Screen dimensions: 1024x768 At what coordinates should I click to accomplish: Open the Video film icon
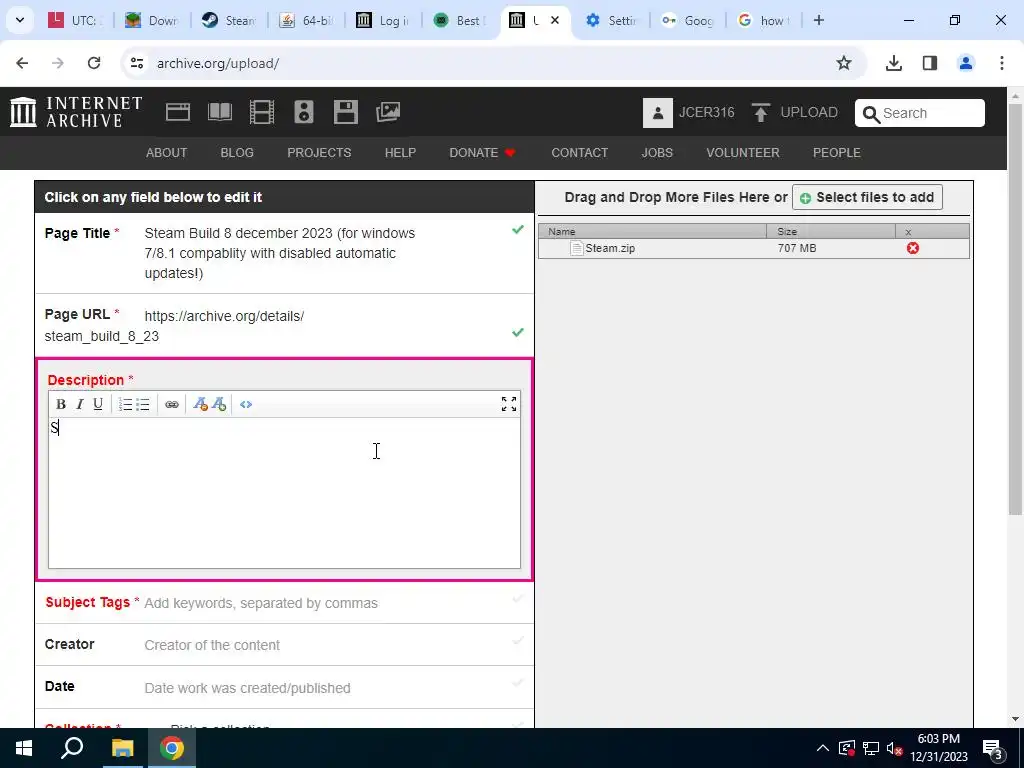(262, 112)
